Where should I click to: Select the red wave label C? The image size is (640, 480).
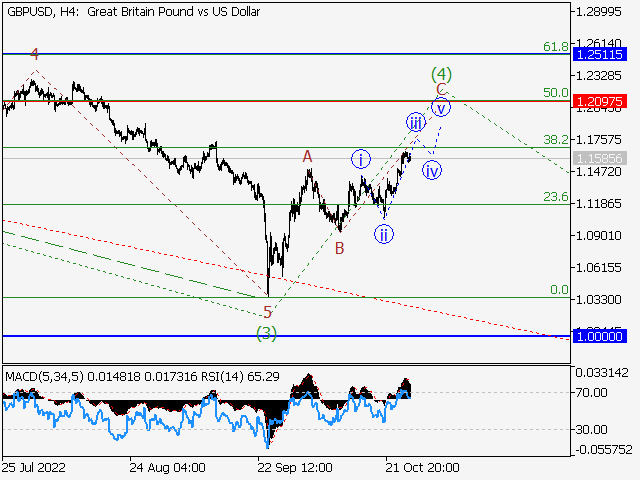tap(441, 89)
